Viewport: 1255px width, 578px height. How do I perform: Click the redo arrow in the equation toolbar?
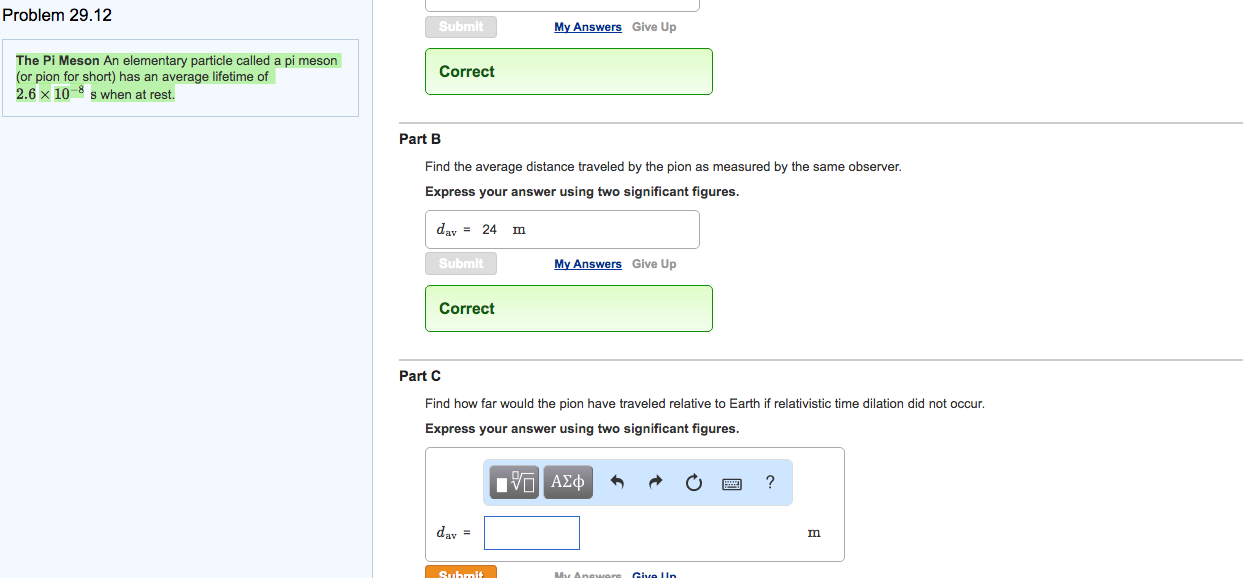655,482
